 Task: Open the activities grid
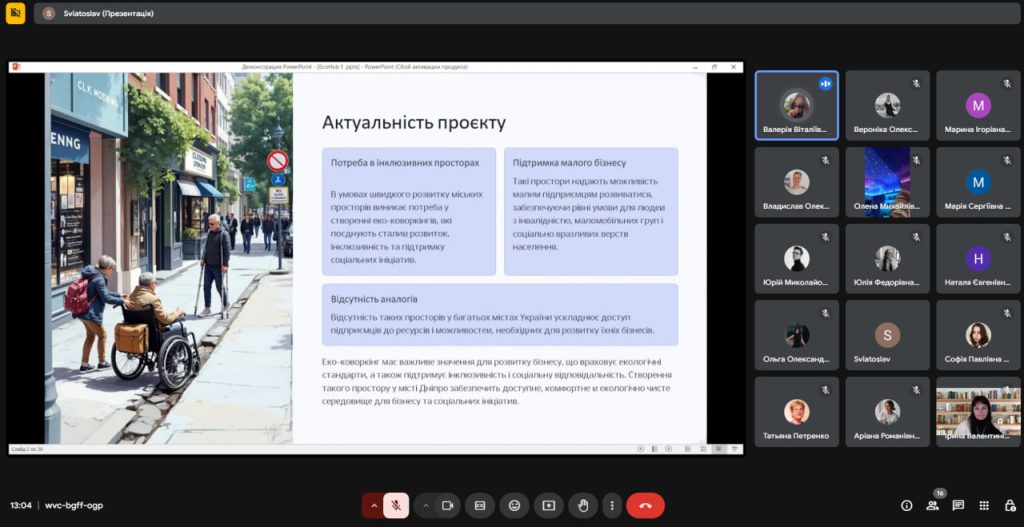(984, 505)
